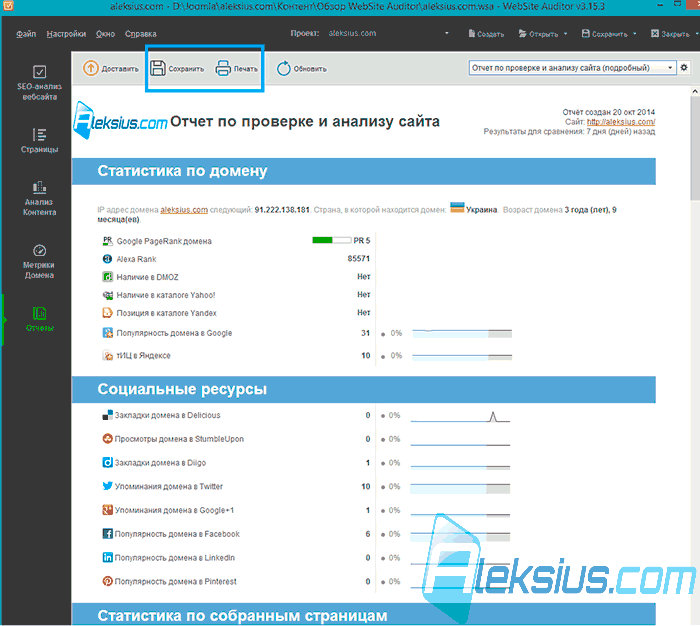The height and width of the screenshot is (626, 700).
Task: Switch to Метрики Домена in the sidebar
Action: click(39, 262)
